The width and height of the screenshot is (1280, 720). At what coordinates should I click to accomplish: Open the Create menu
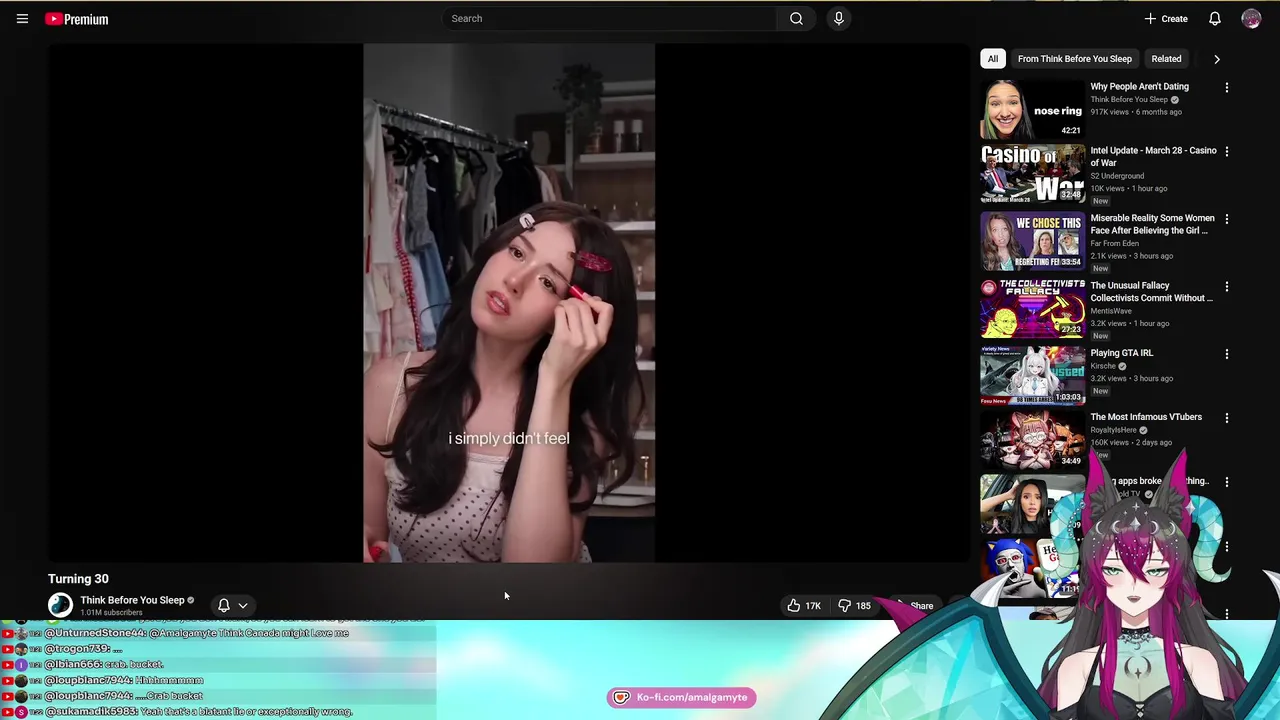(1166, 19)
